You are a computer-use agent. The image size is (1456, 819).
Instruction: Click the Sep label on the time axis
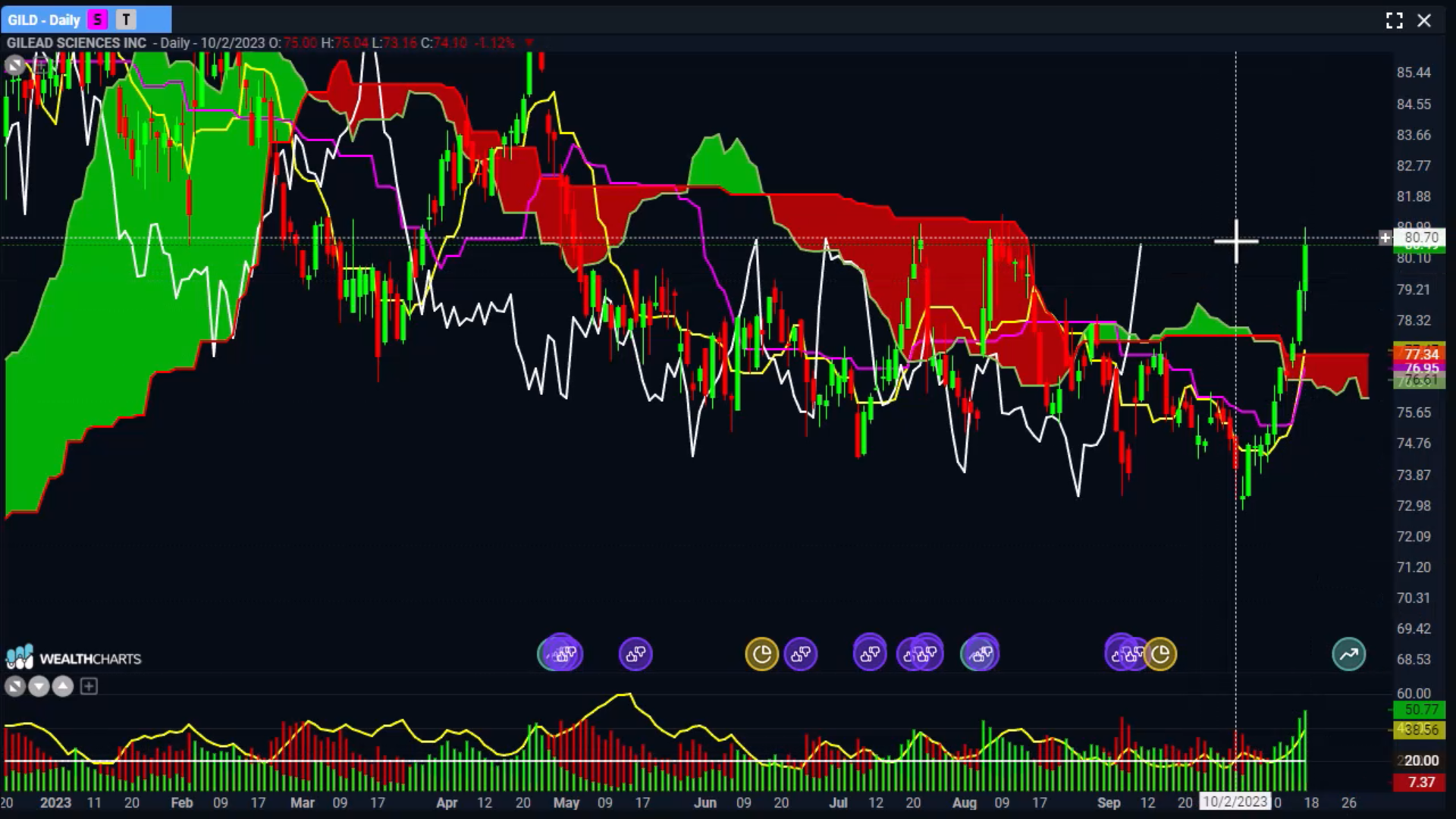[x=1109, y=802]
